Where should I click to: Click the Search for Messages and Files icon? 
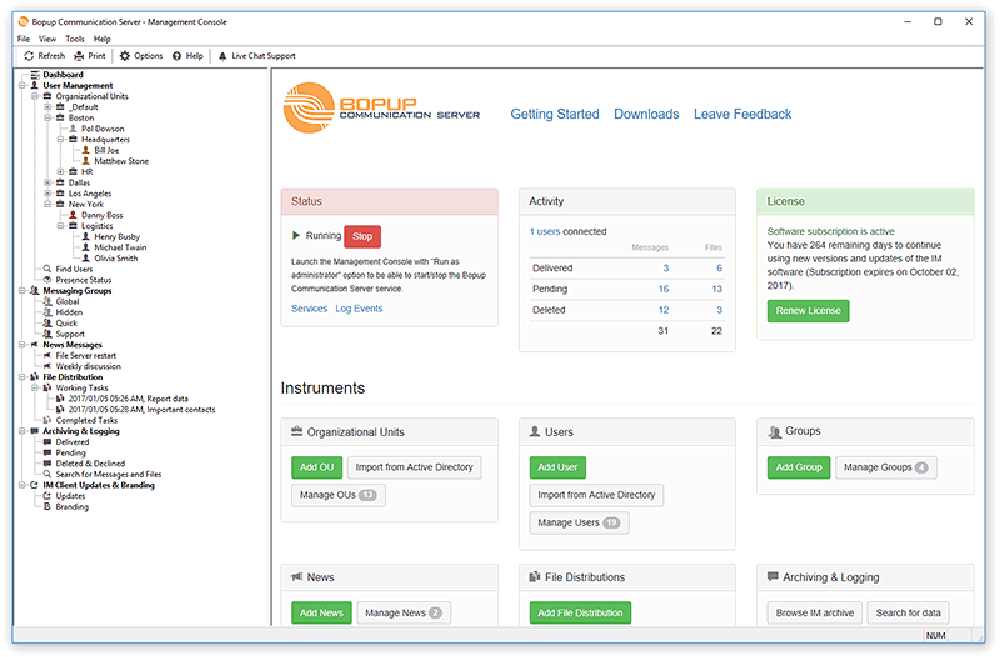[x=47, y=474]
